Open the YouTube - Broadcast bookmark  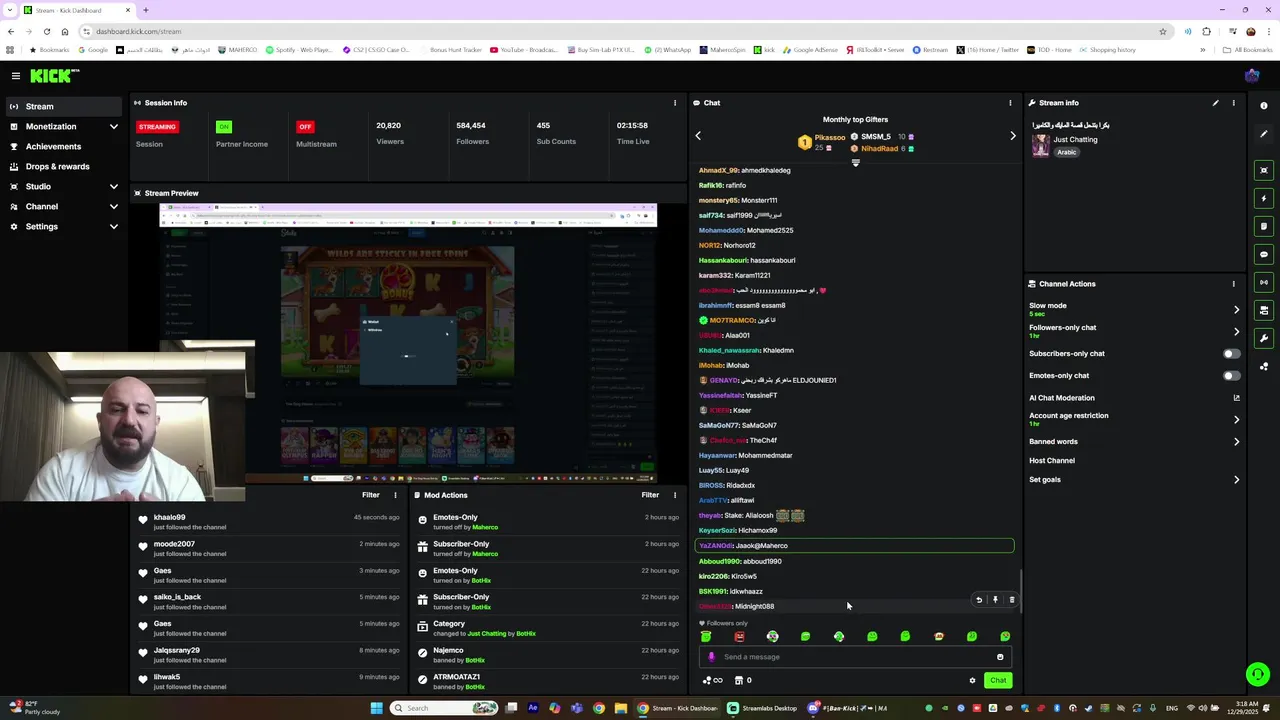point(524,50)
